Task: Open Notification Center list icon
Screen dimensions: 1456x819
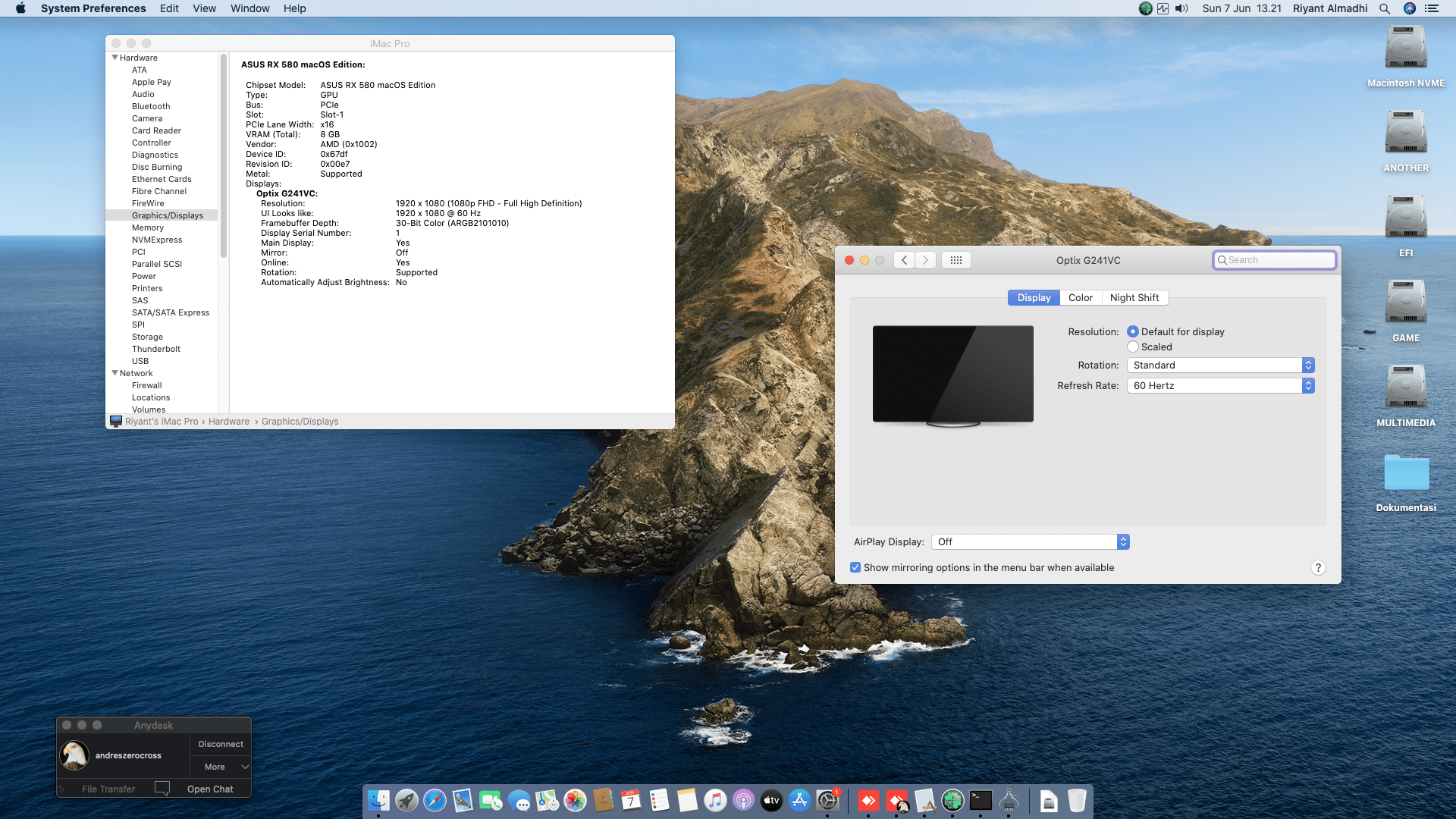Action: tap(1432, 8)
